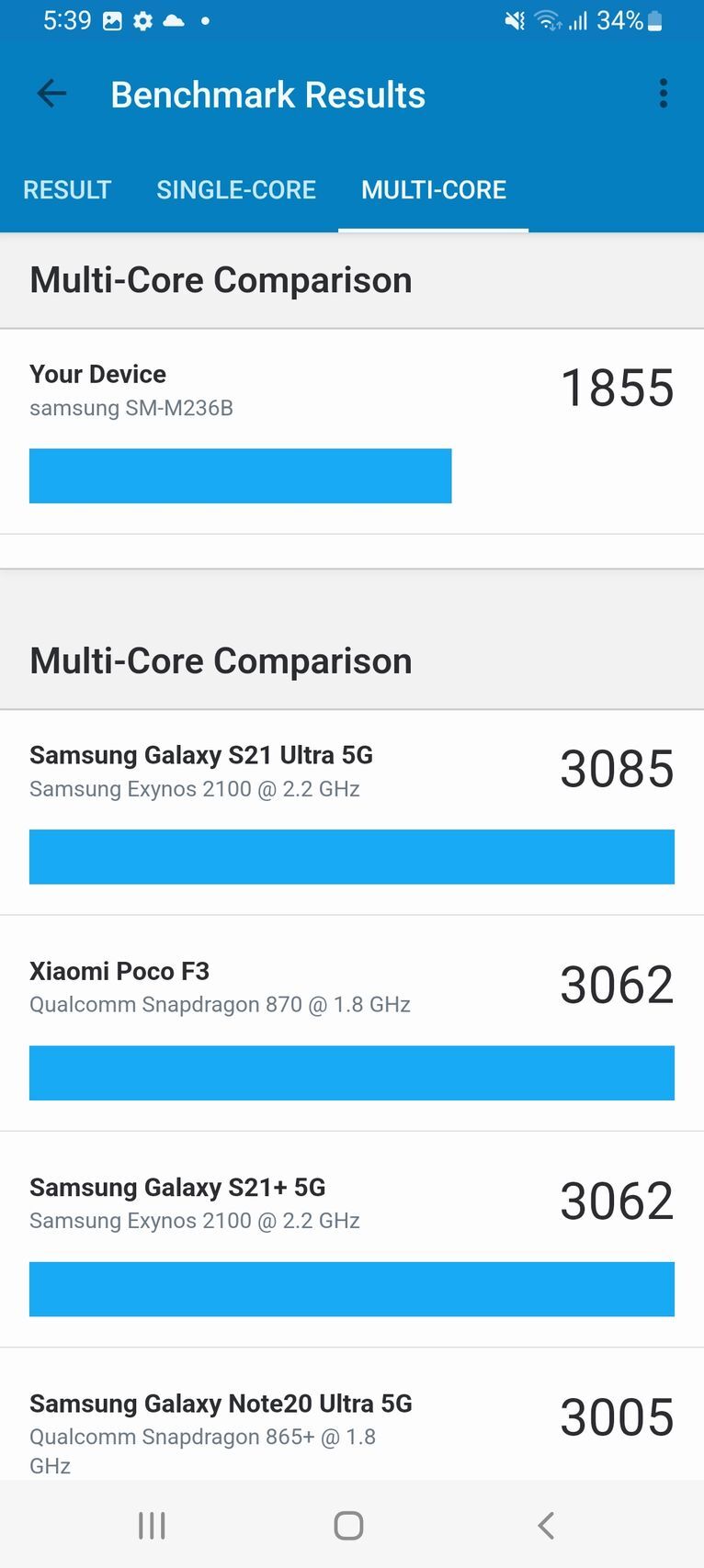Select the MULTI-CORE tab

point(433,190)
